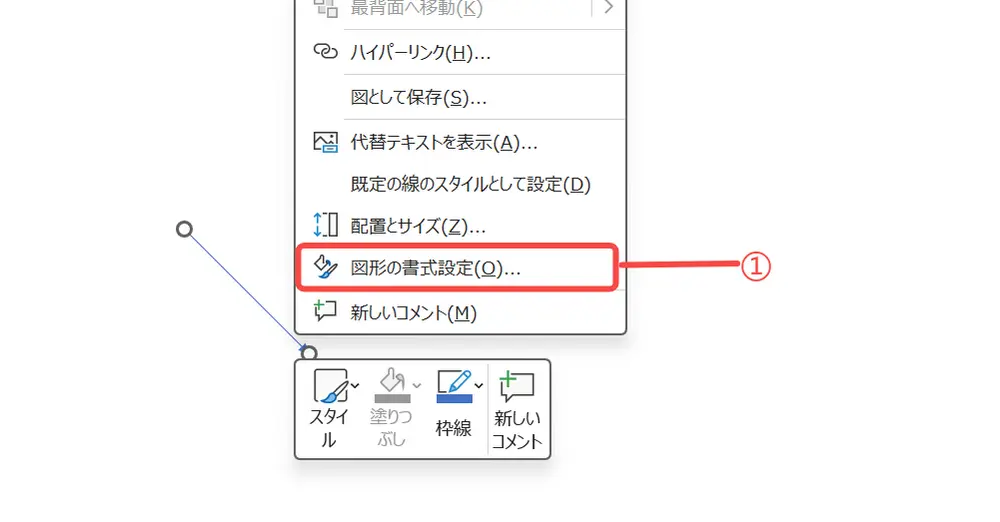1000x522 pixels.
Task: Click 既定の線のスタイルとして設定(D)
Action: coord(460,184)
